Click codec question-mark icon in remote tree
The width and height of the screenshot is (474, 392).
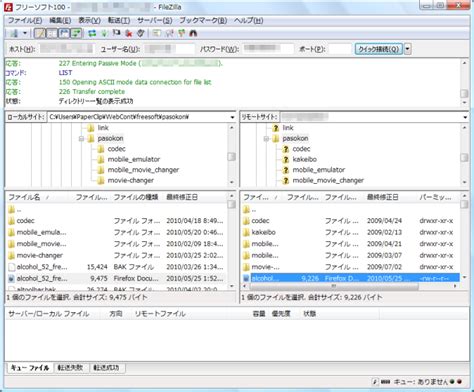(x=285, y=149)
